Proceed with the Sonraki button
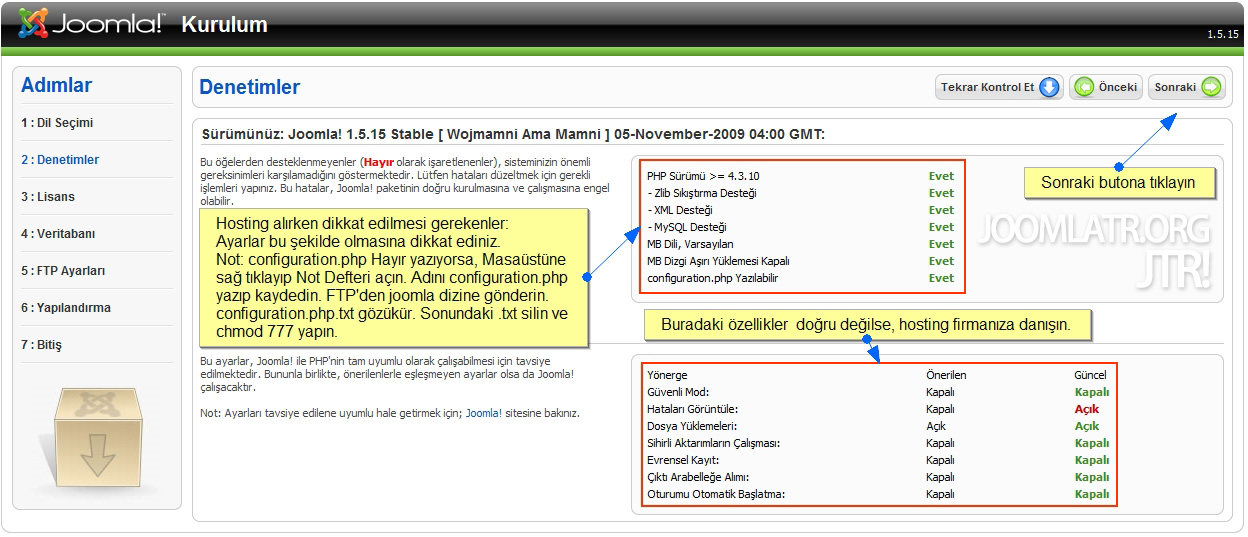 [x=1186, y=87]
